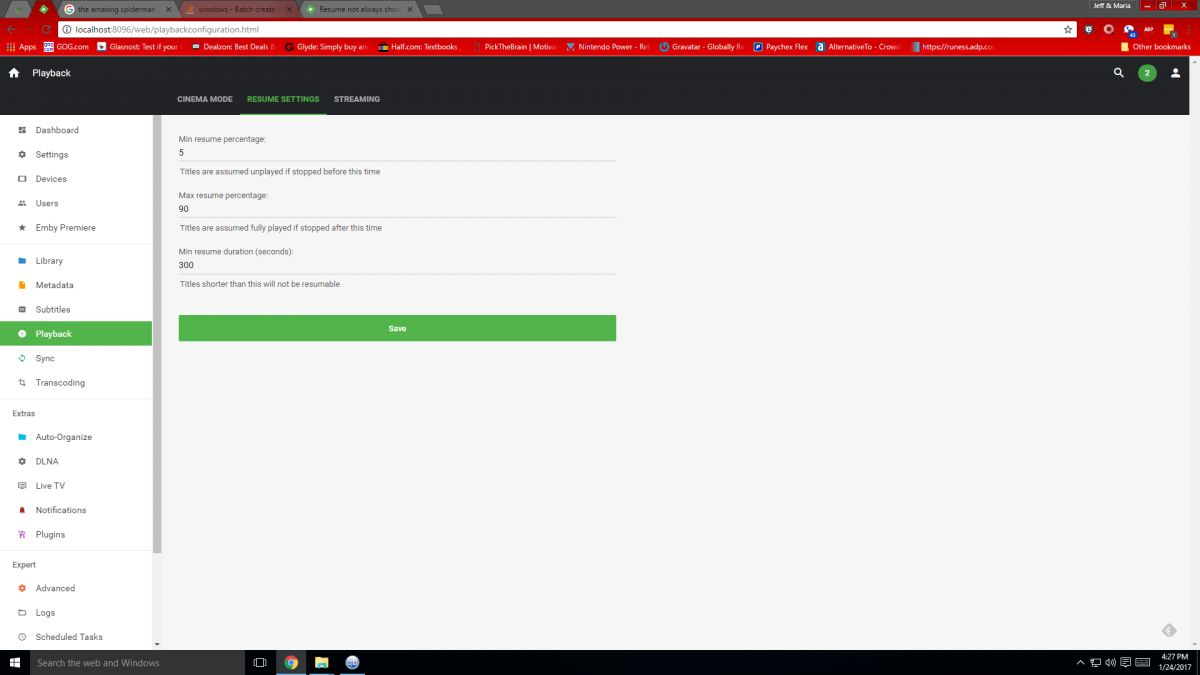Show hidden system tray icons
The width and height of the screenshot is (1200, 675).
1080,662
